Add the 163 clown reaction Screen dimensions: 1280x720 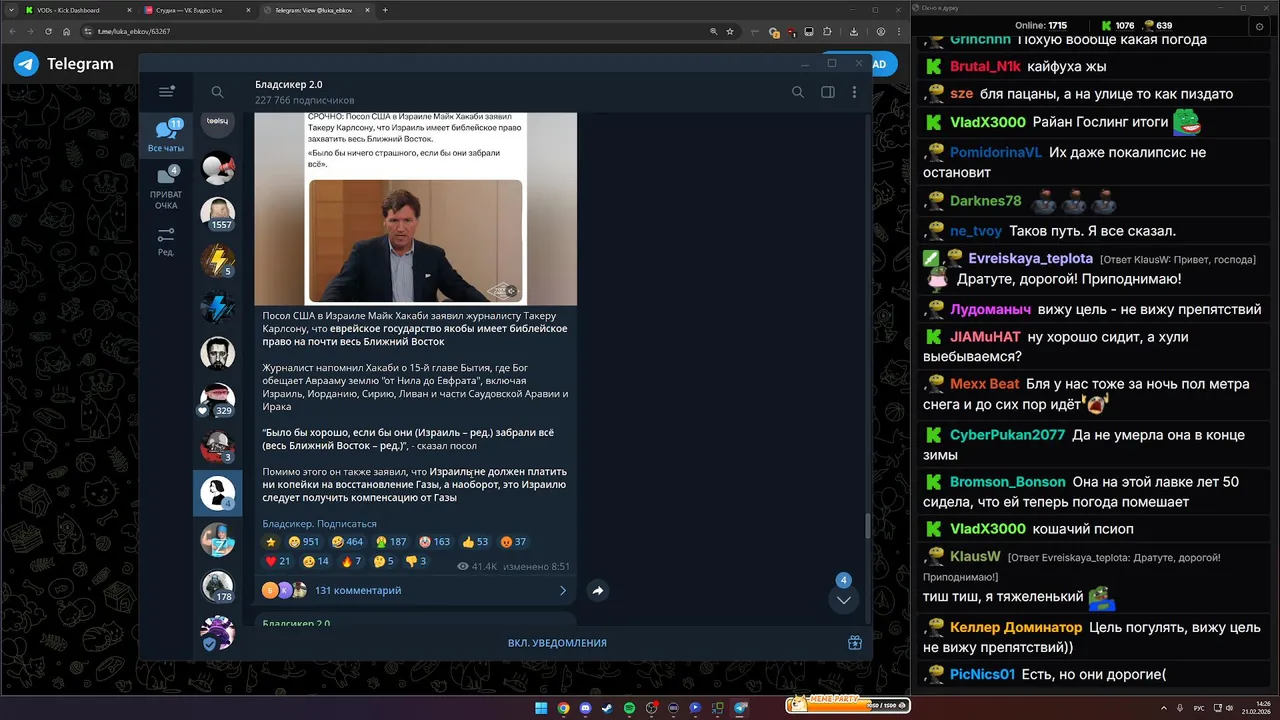coord(434,542)
